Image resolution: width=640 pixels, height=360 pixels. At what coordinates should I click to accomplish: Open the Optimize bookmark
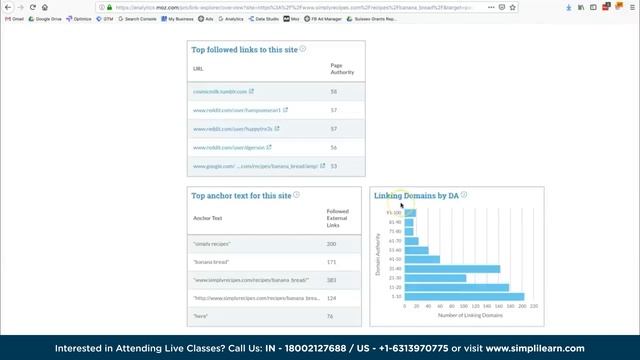click(79, 19)
